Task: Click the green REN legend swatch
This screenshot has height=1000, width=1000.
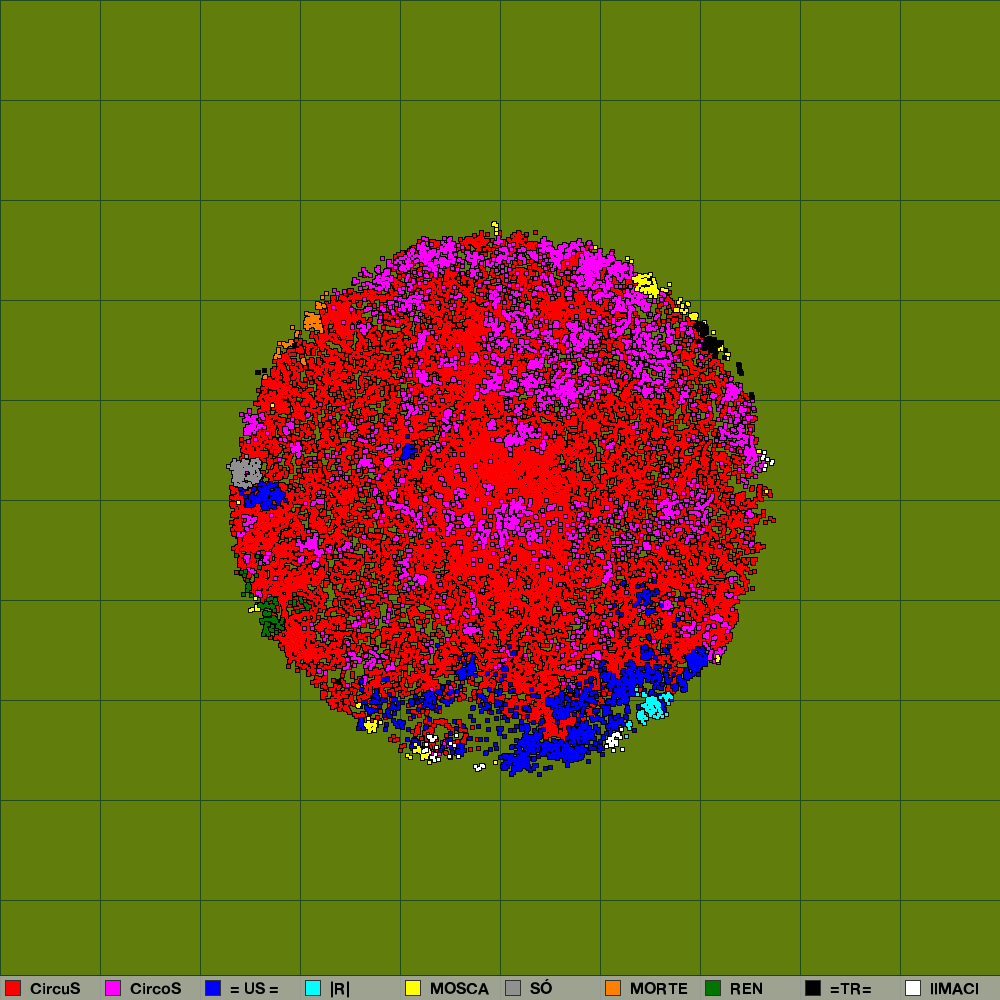Action: coord(713,988)
